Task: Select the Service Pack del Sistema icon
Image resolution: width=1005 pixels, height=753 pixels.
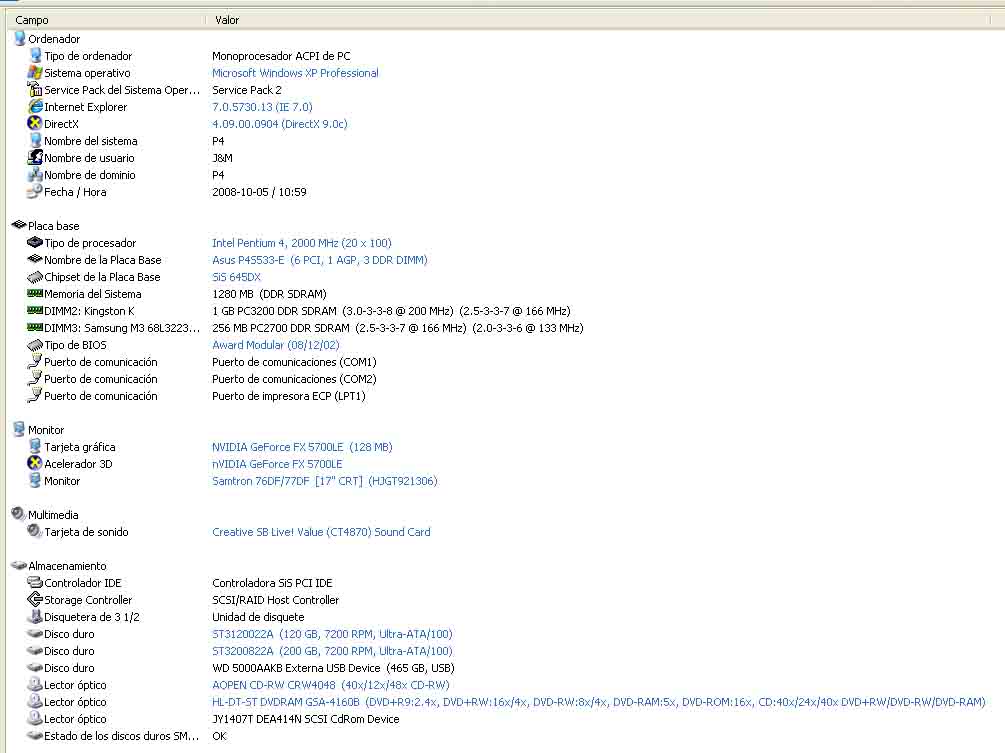Action: pyautogui.click(x=35, y=90)
